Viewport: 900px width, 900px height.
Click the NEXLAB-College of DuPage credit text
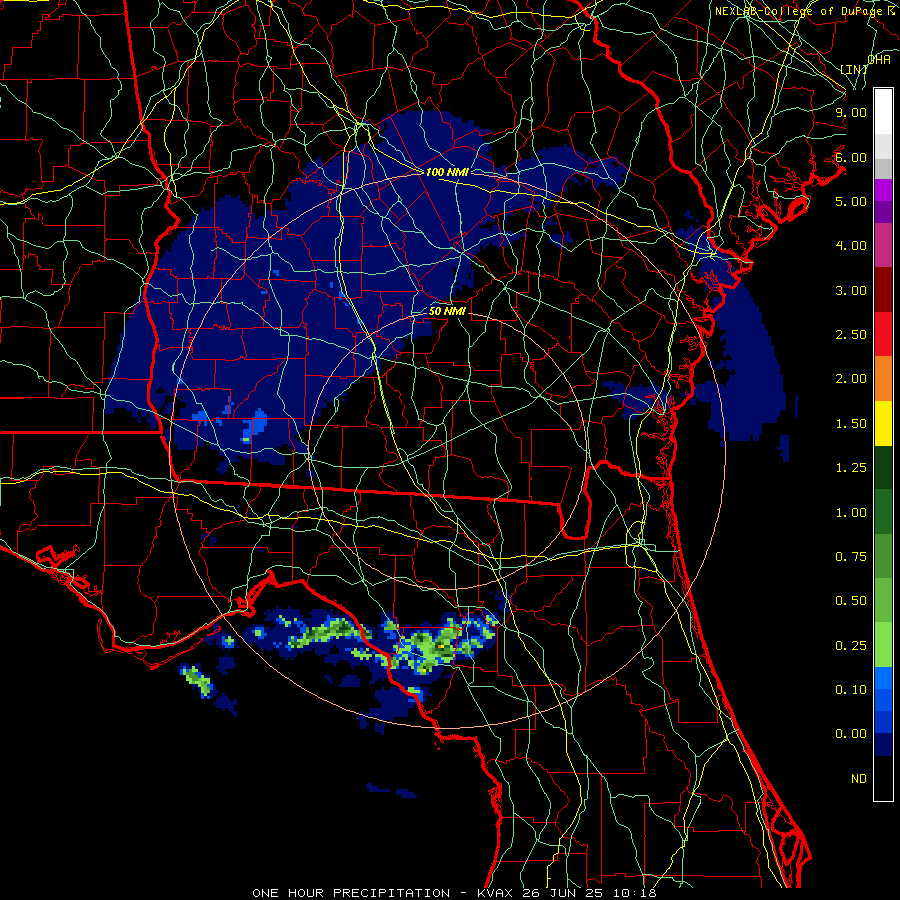click(807, 11)
